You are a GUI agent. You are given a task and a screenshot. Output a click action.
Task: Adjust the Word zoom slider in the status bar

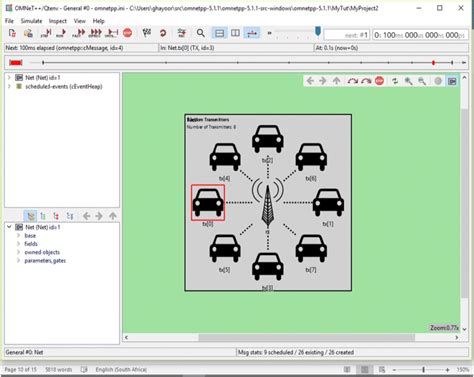(423, 369)
